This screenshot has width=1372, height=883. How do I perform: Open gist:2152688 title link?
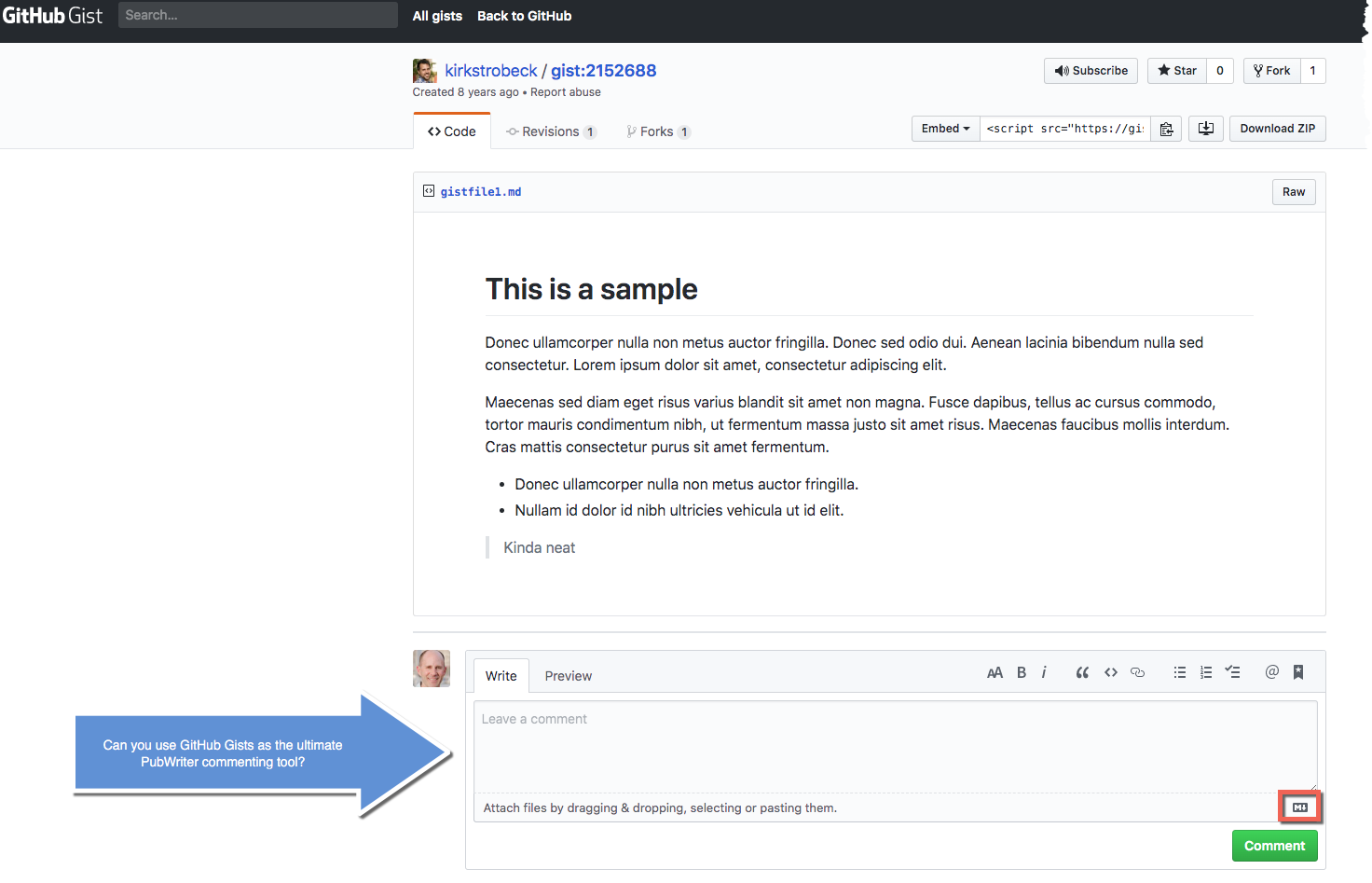click(x=604, y=71)
